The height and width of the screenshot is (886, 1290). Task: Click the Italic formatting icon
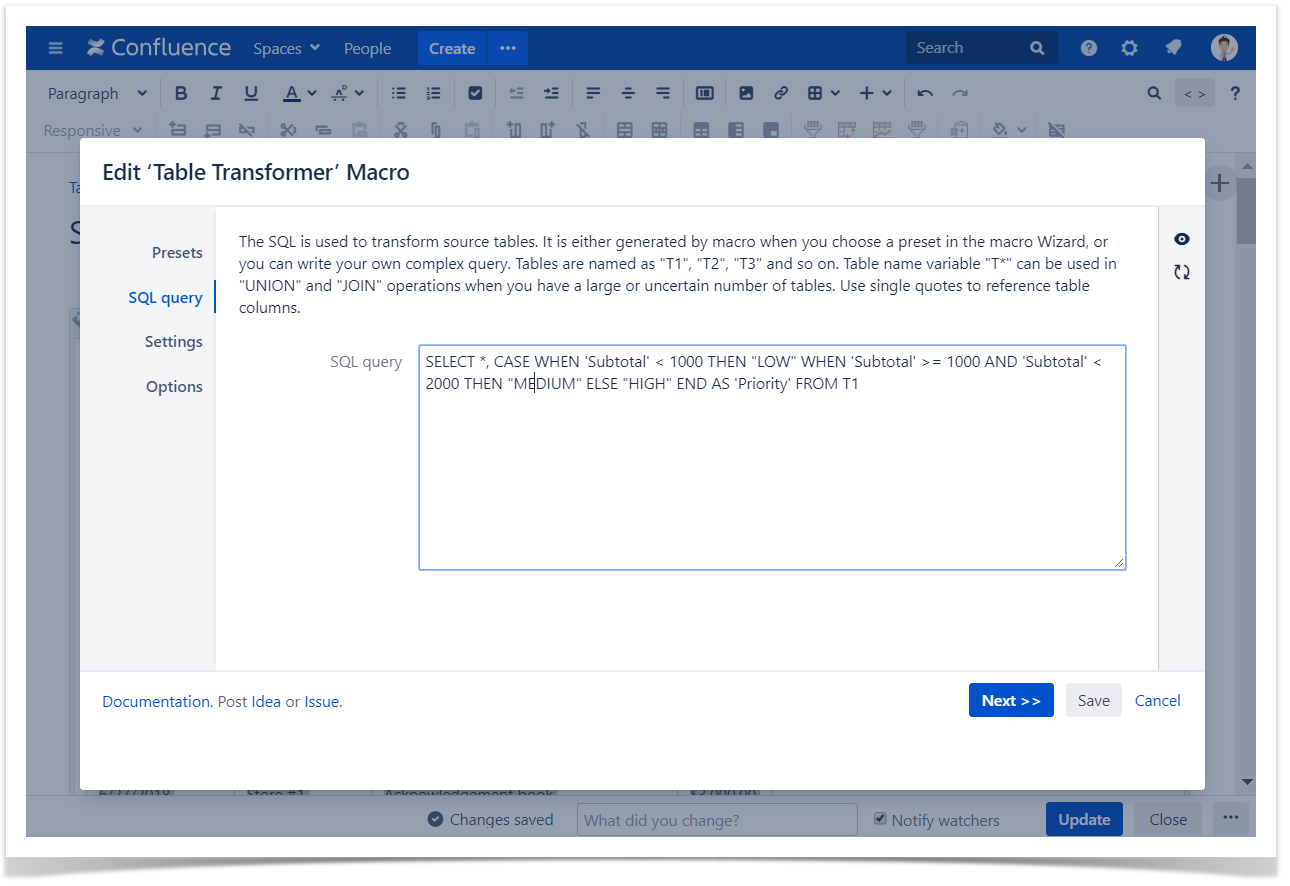tap(215, 93)
